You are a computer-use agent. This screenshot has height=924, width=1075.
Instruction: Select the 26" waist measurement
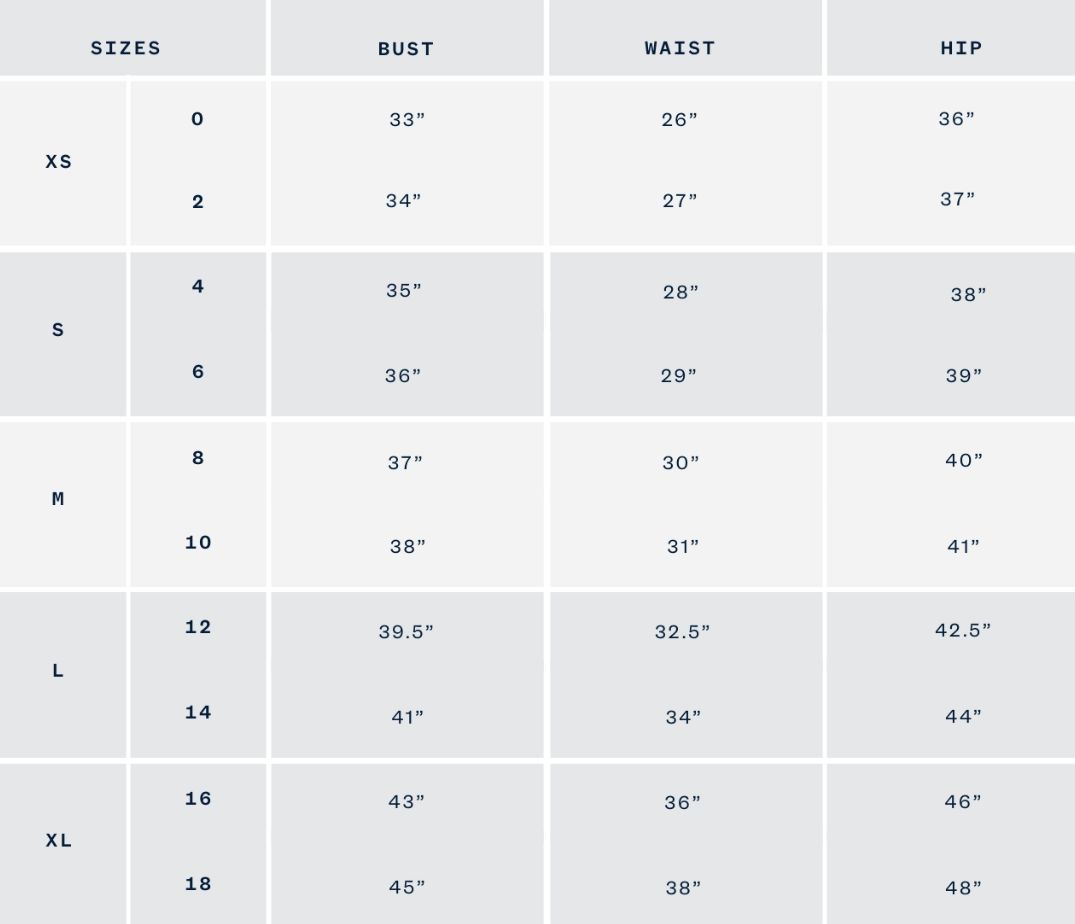[x=679, y=119]
